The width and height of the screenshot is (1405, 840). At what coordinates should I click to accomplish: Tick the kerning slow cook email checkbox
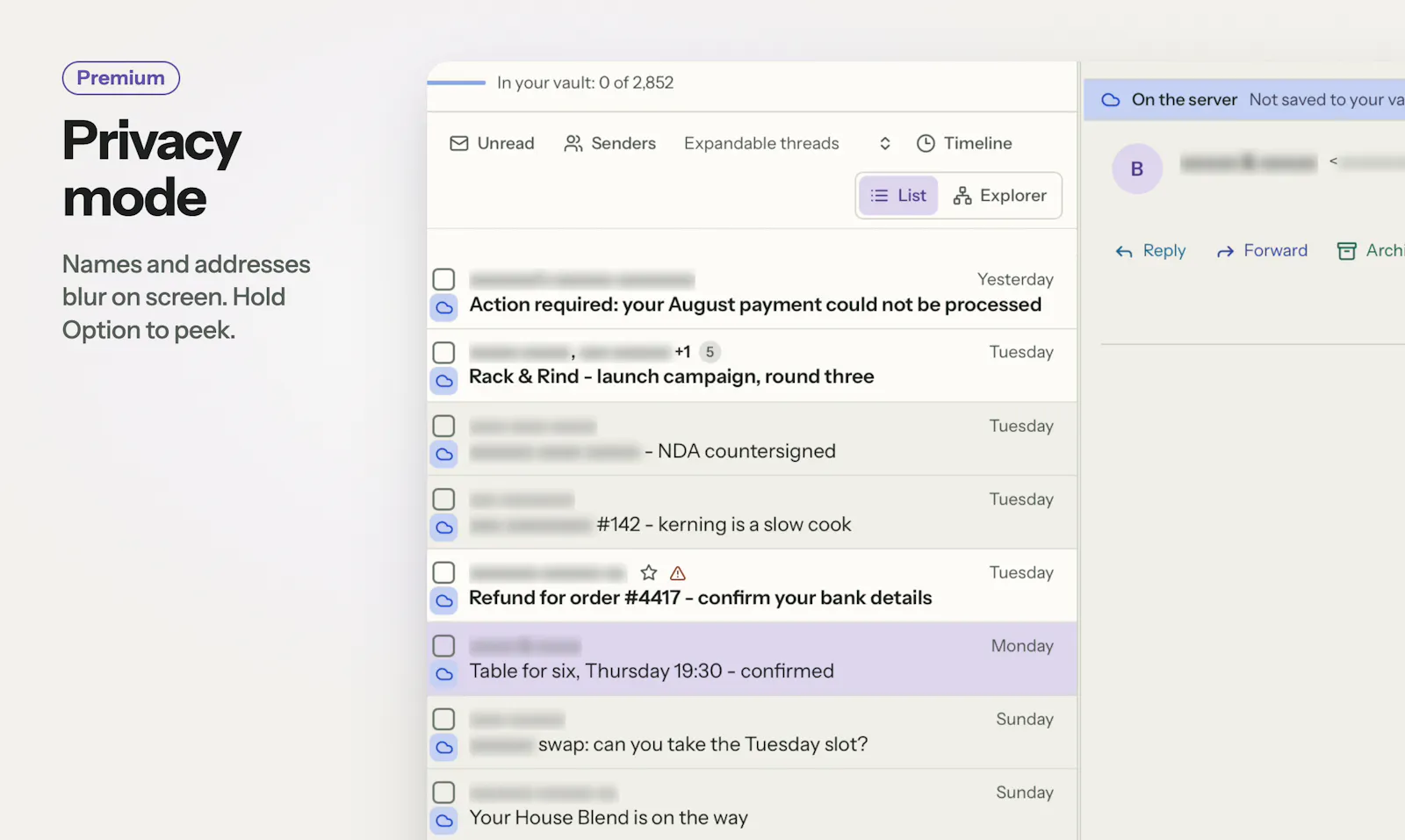[x=443, y=499]
